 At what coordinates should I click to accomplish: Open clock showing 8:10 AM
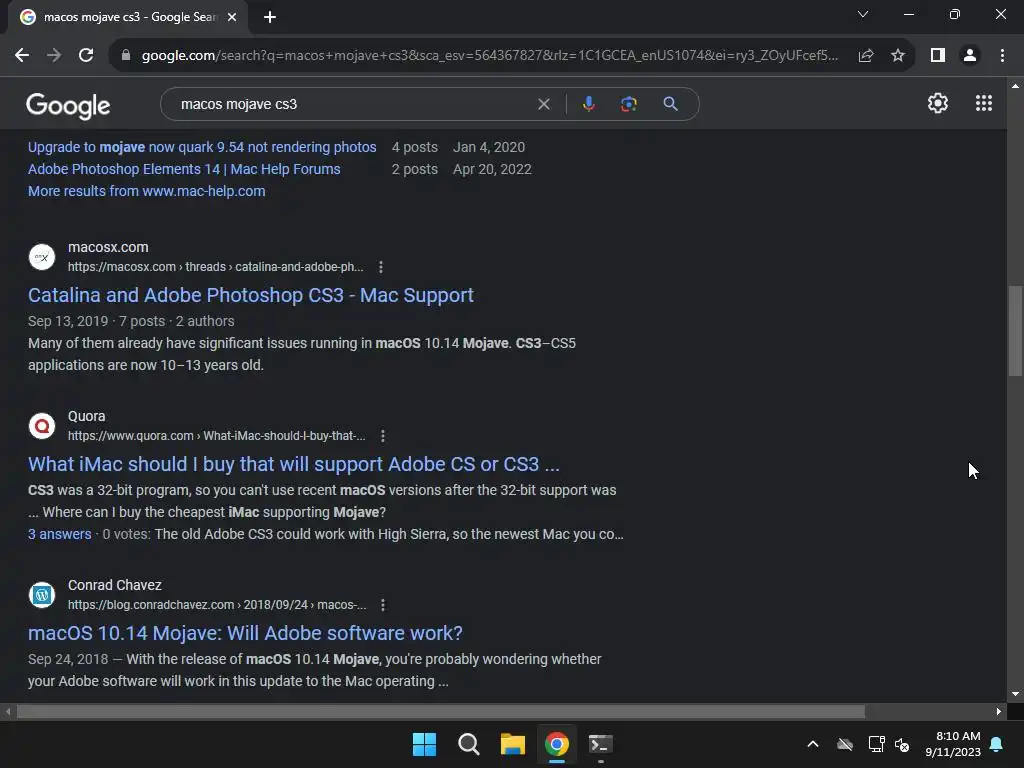click(953, 744)
